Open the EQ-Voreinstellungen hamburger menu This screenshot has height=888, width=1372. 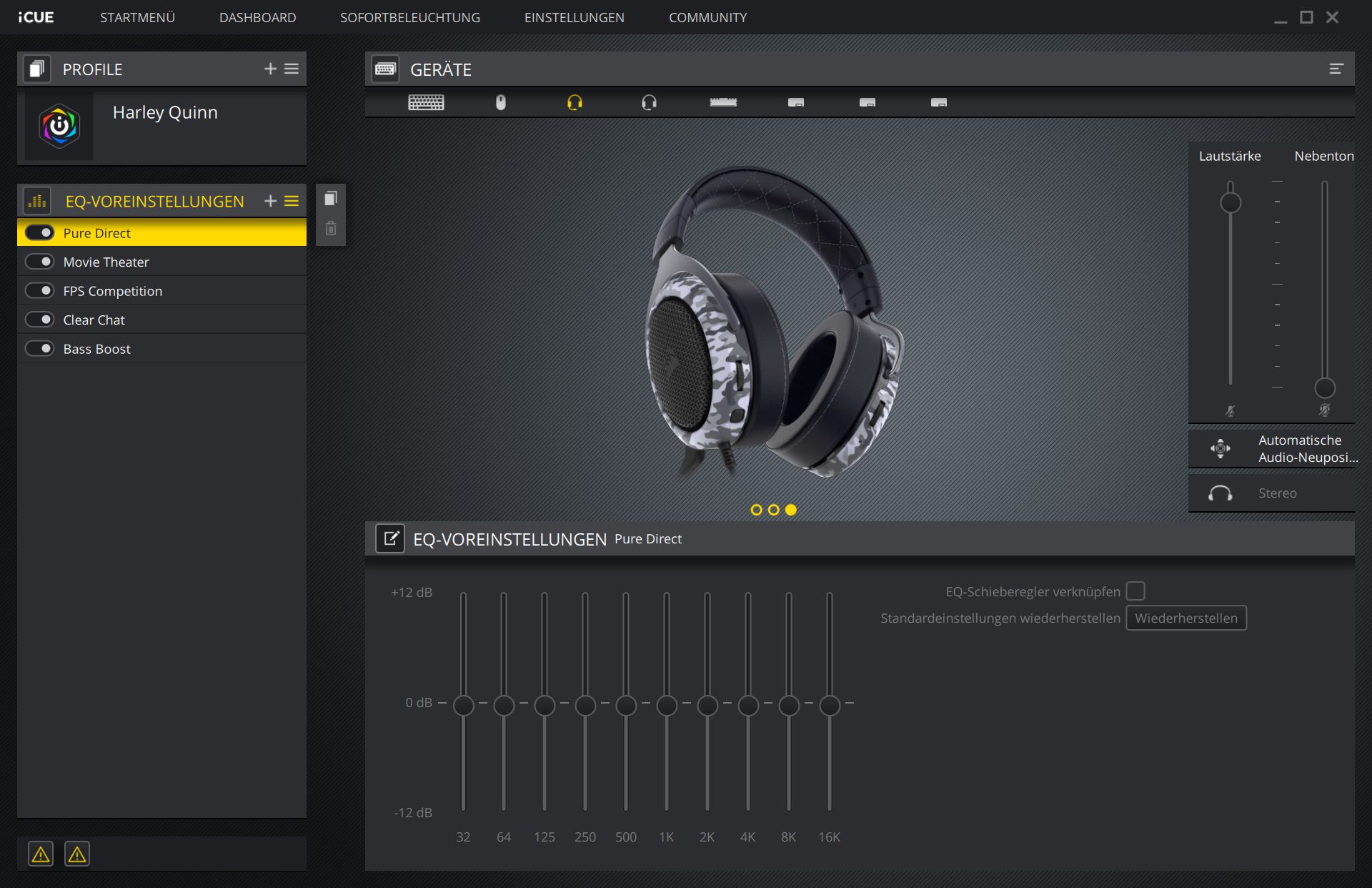click(292, 201)
